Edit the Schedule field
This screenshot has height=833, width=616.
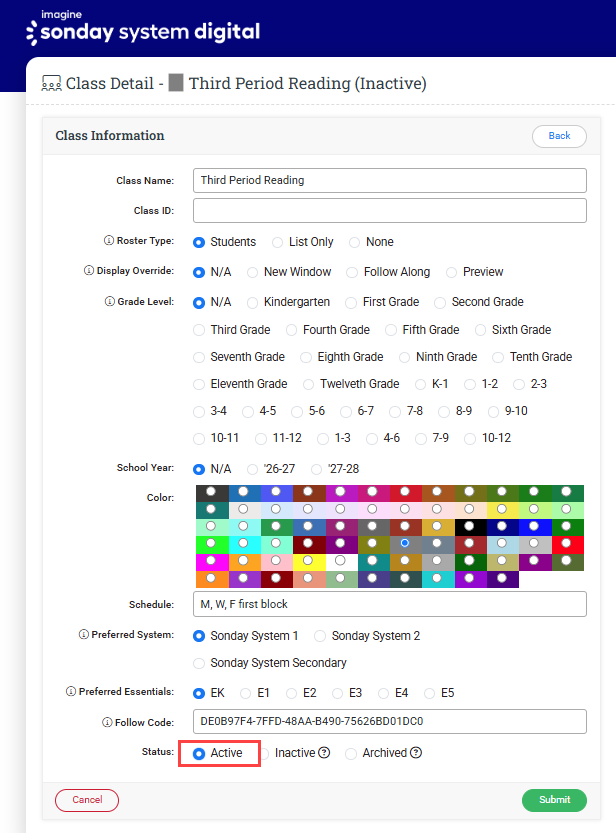[390, 604]
